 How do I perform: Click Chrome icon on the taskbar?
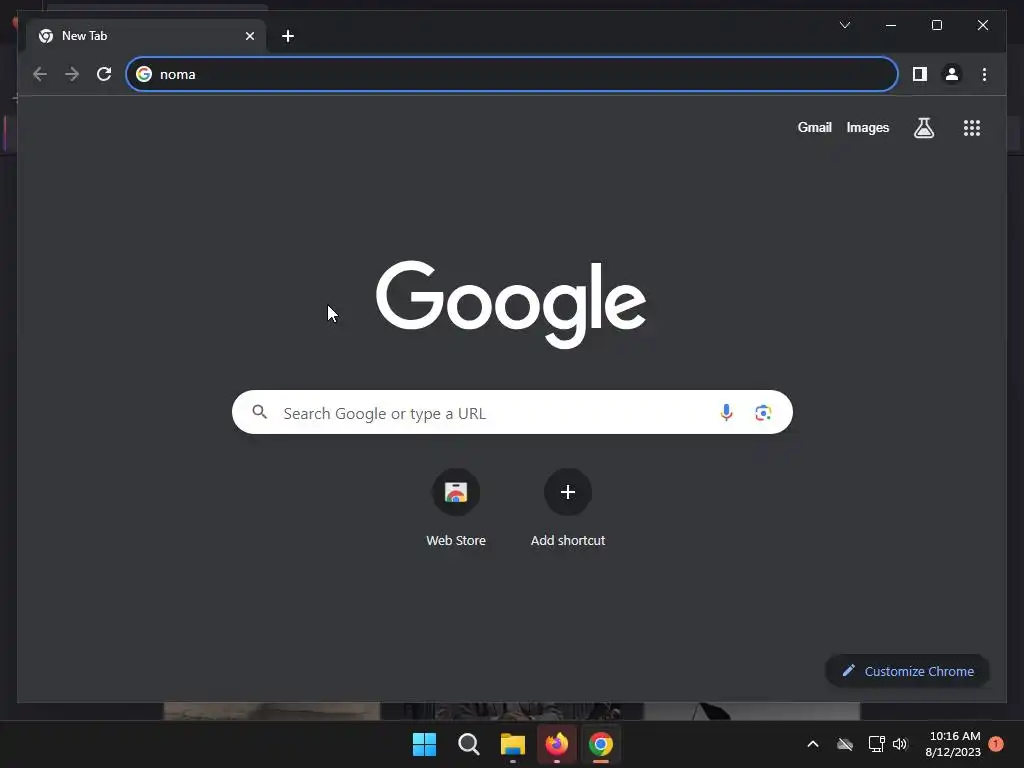[x=600, y=744]
